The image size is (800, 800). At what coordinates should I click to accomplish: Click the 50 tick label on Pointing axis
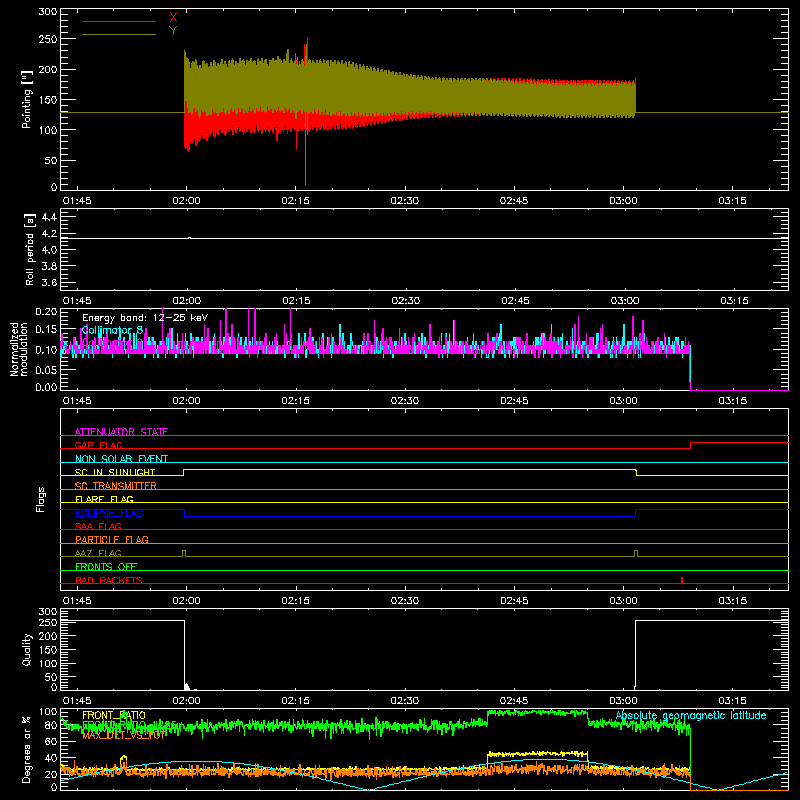coord(51,160)
